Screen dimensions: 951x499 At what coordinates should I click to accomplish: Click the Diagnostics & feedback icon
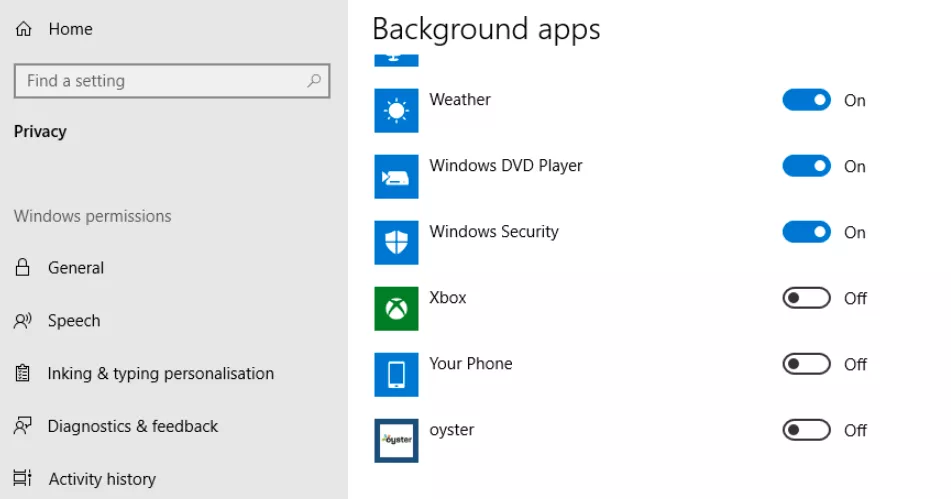22,426
